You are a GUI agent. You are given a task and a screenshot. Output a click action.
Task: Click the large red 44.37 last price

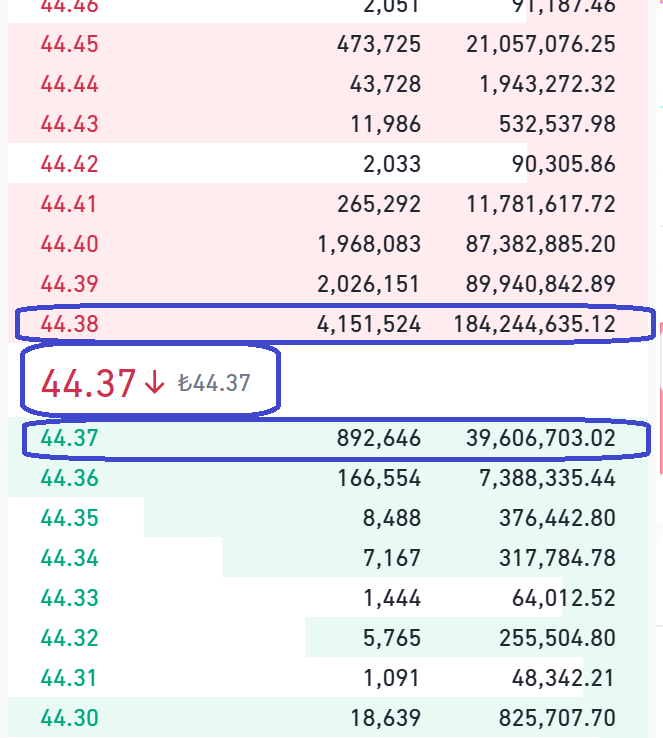point(88,383)
